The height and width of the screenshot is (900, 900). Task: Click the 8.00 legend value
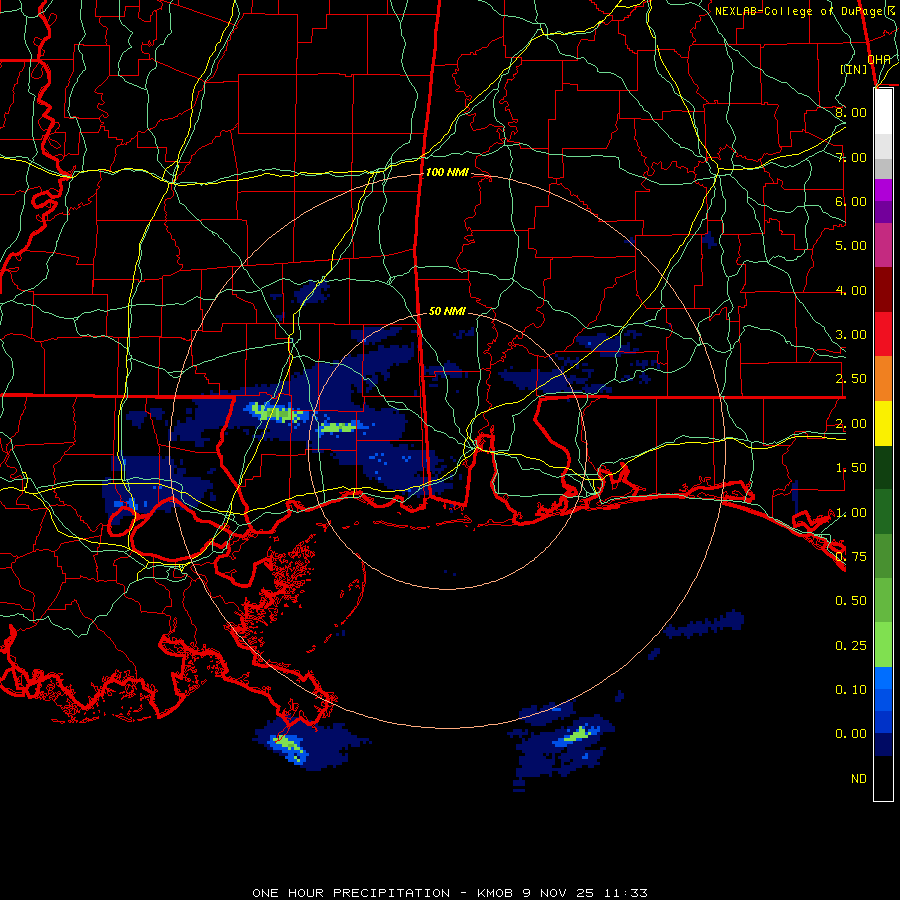[851, 112]
